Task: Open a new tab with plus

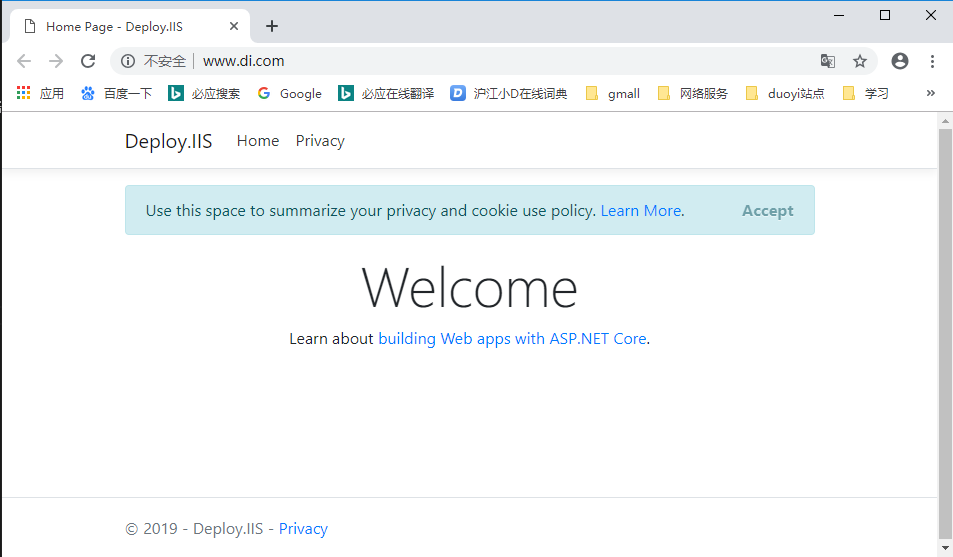Action: pyautogui.click(x=272, y=26)
